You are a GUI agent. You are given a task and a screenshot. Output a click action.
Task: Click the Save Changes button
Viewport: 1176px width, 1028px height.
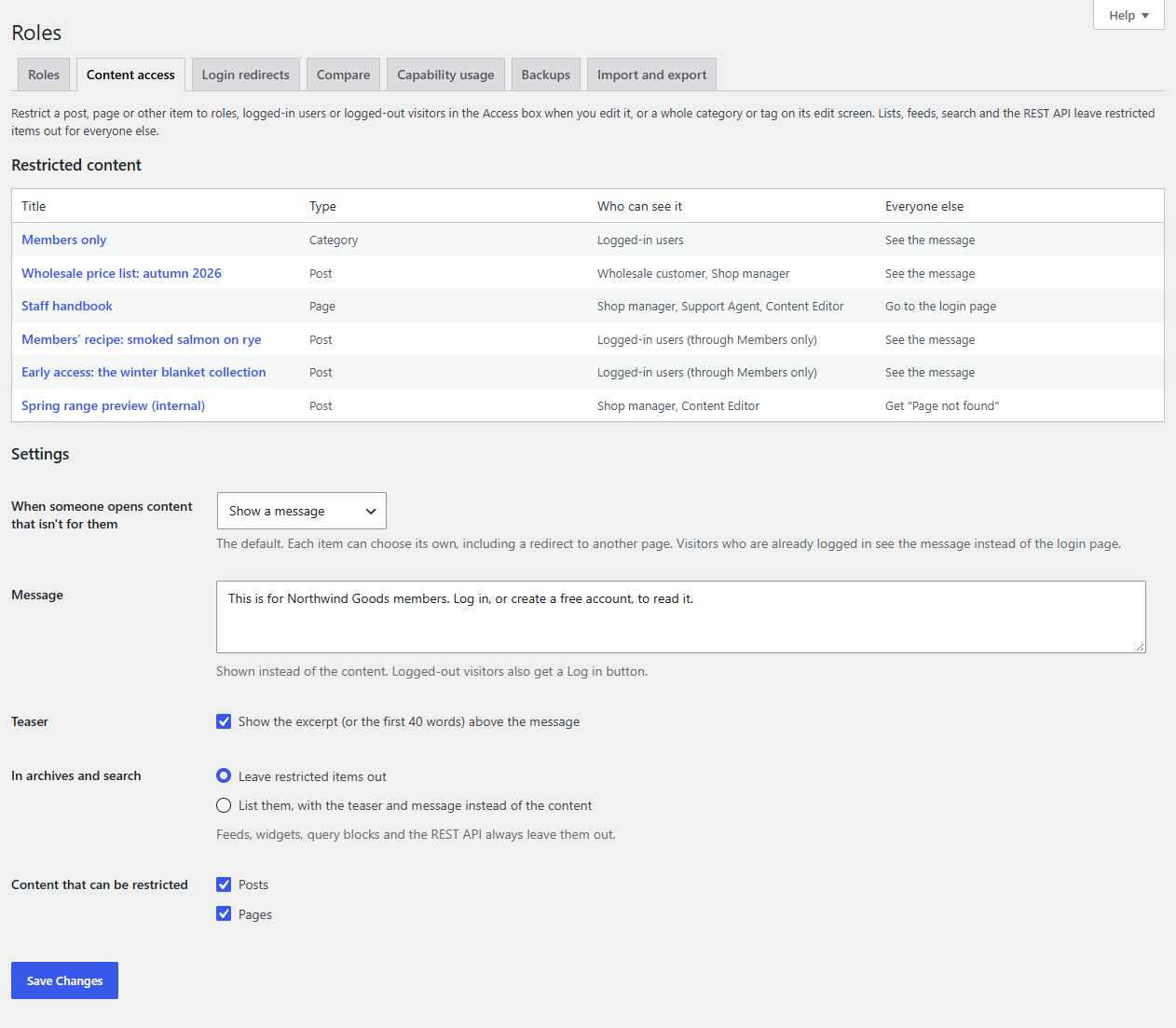[x=65, y=980]
